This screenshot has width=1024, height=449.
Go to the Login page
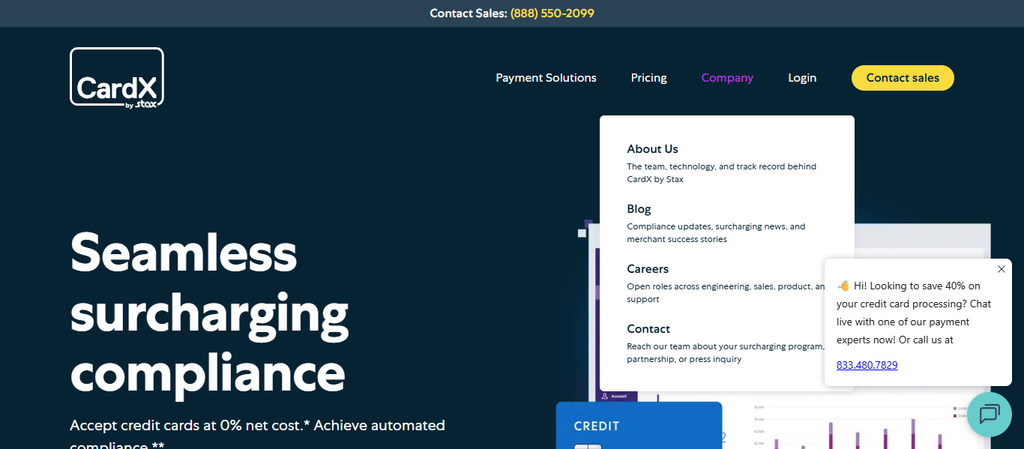tap(802, 78)
